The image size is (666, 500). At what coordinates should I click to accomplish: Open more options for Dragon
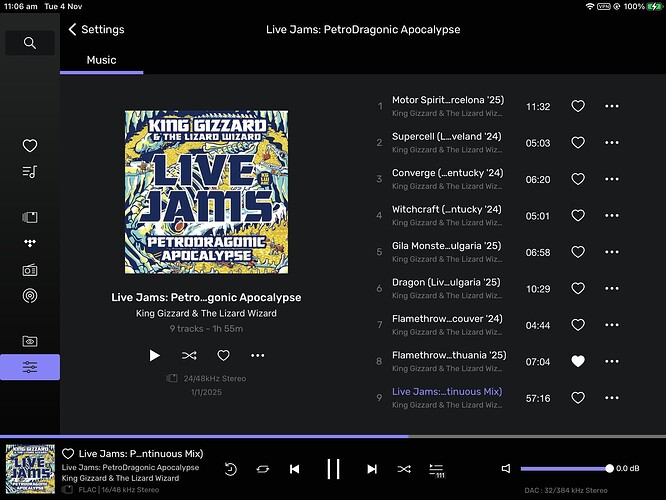tap(612, 288)
